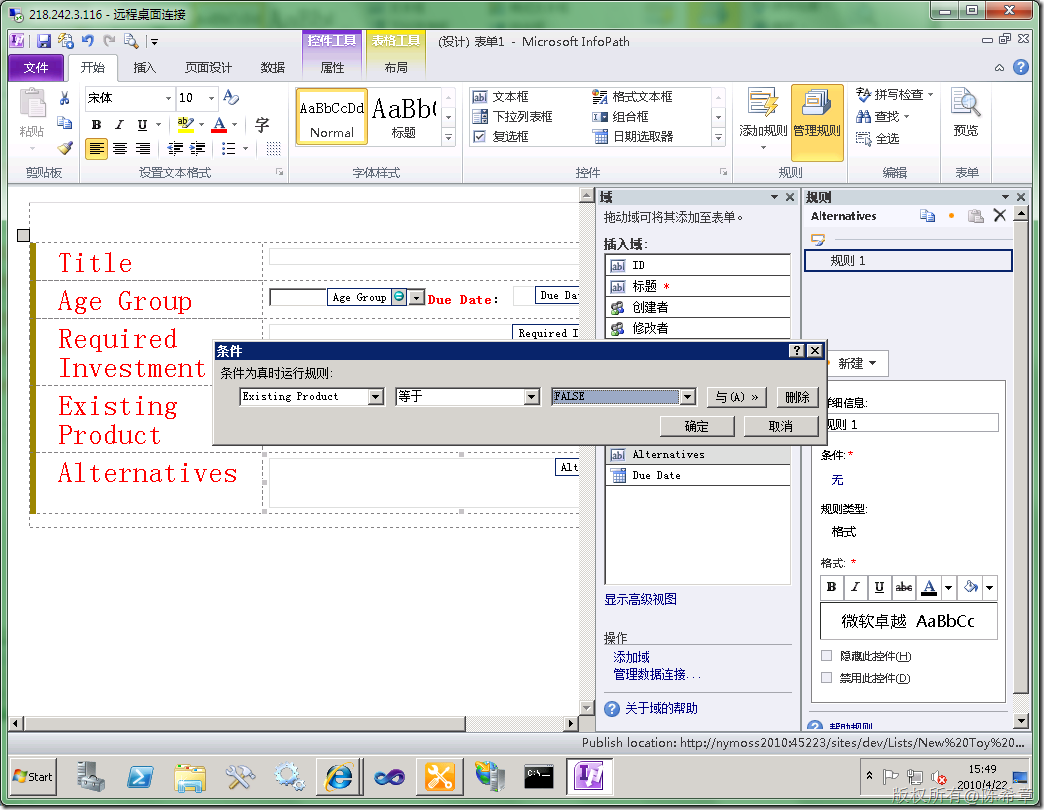
Task: Toggle bold in rule format bar
Action: (832, 587)
